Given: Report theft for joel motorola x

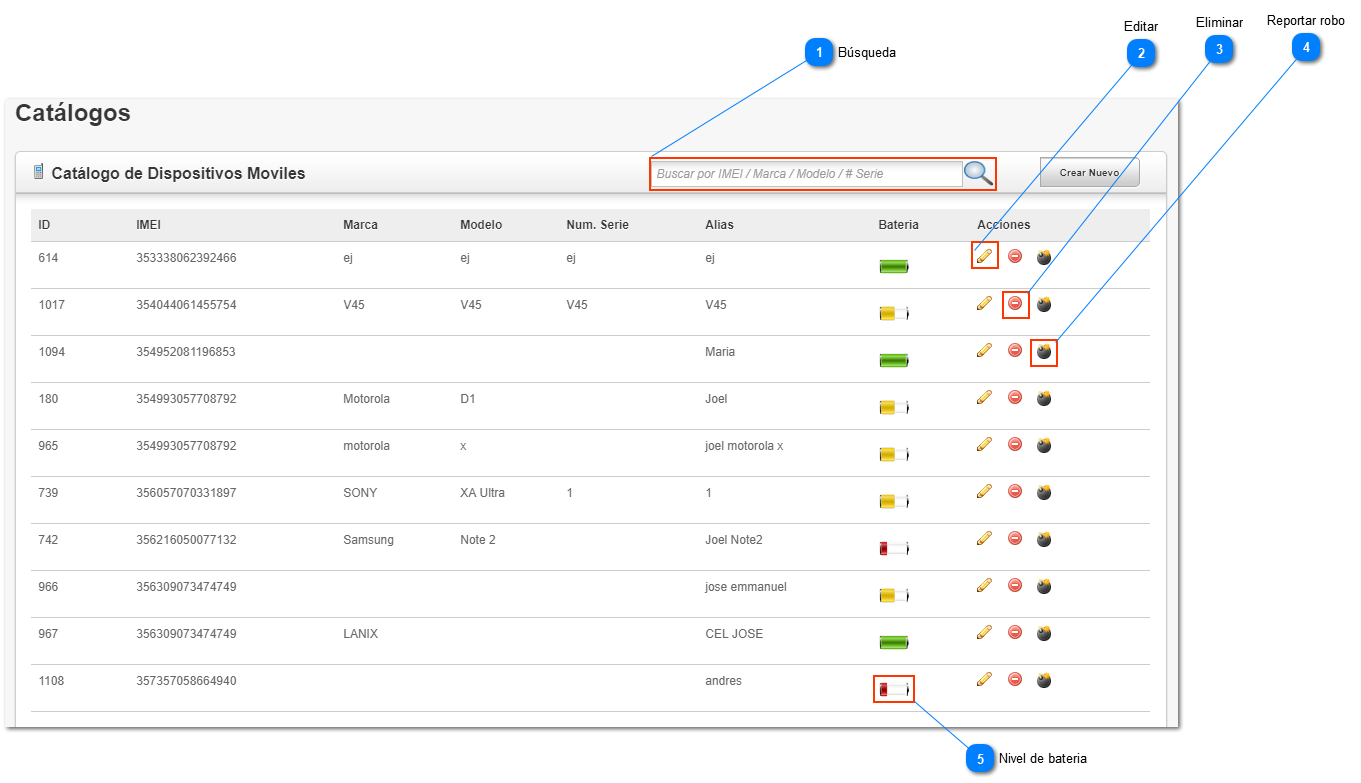Looking at the screenshot, I should tap(1044, 445).
